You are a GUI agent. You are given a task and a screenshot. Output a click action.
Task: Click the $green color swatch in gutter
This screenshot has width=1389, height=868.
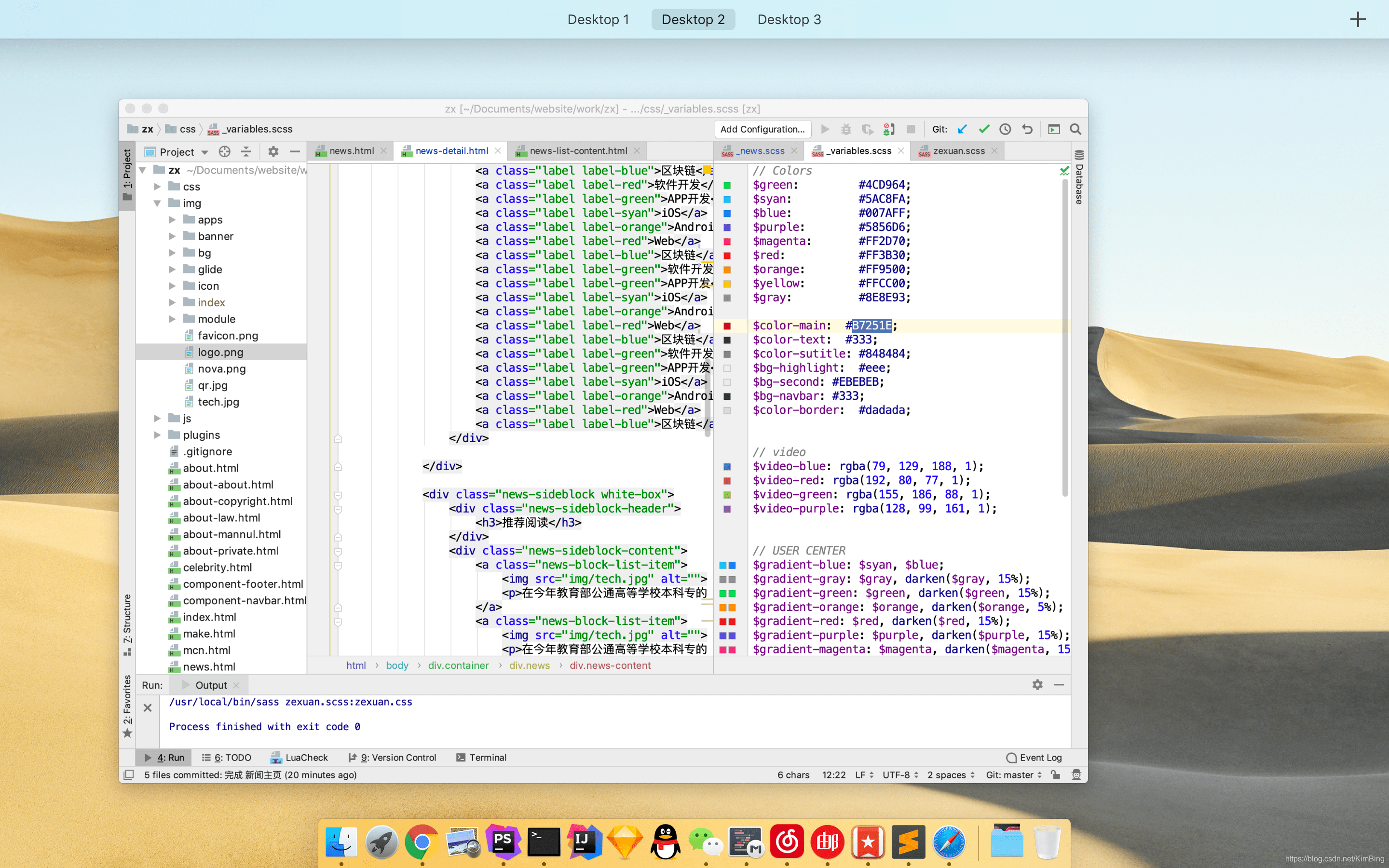point(727,186)
